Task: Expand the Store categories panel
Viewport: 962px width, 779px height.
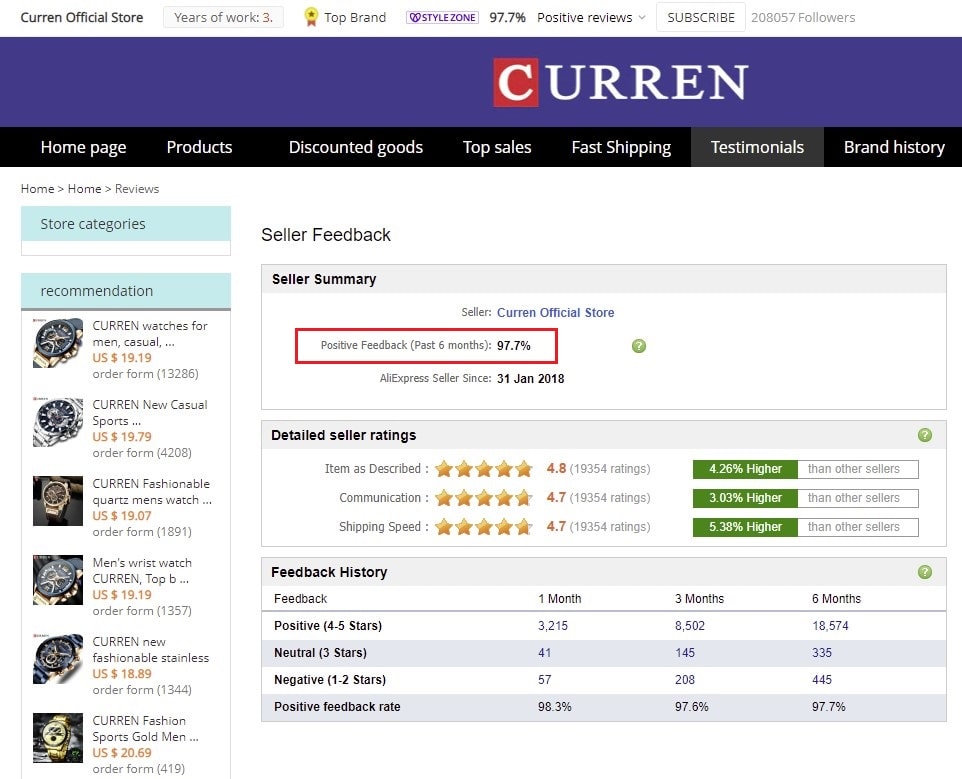Action: (x=125, y=224)
